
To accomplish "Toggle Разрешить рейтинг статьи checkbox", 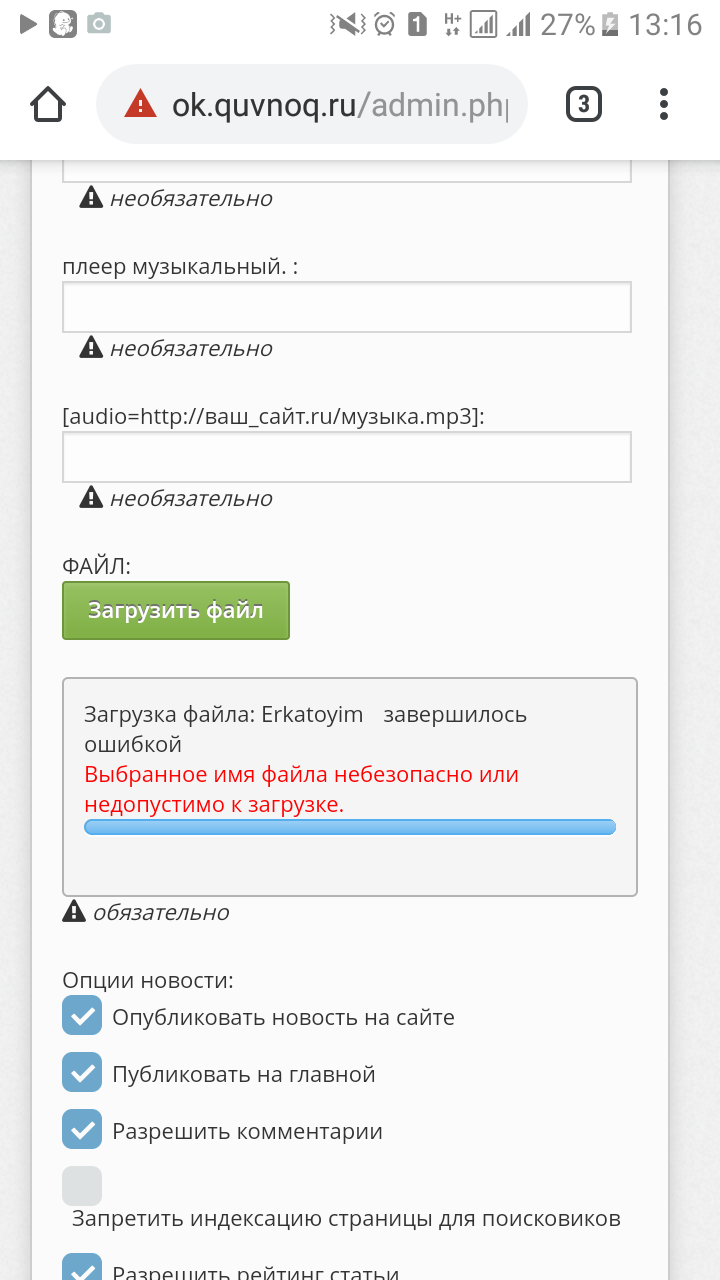I will click(82, 1268).
